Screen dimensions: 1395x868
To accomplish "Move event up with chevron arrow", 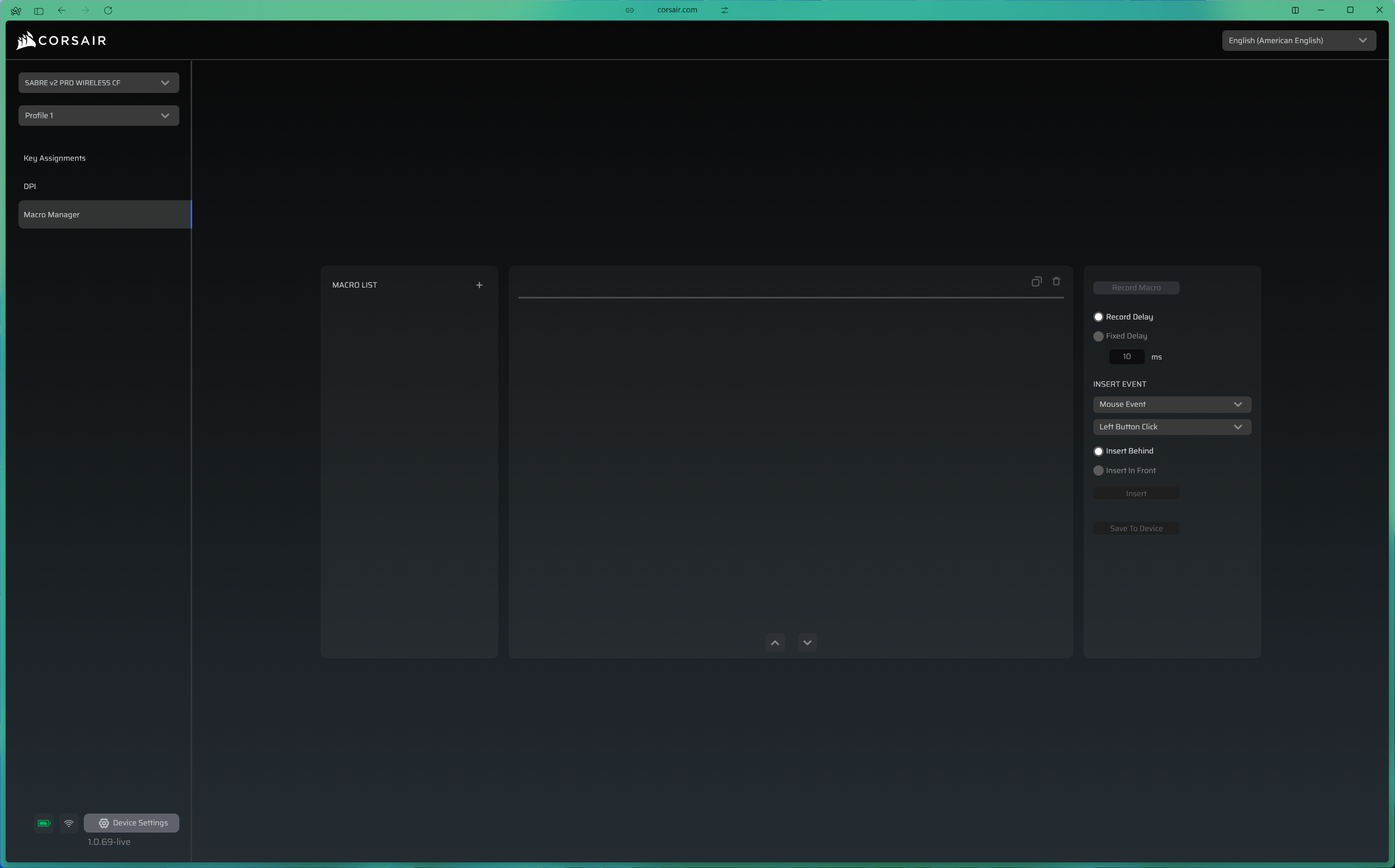I will [x=775, y=643].
